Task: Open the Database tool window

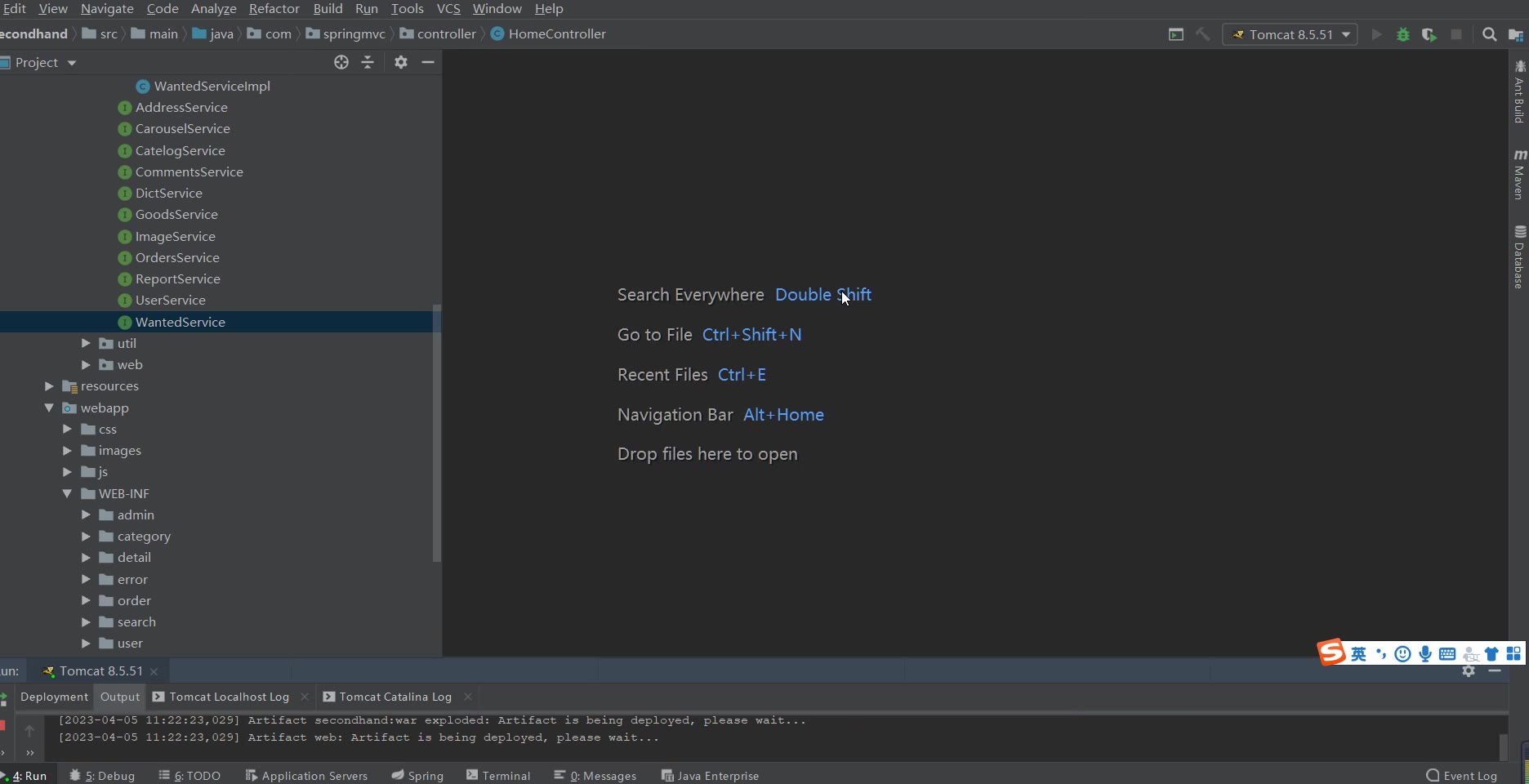Action: tap(1519, 257)
